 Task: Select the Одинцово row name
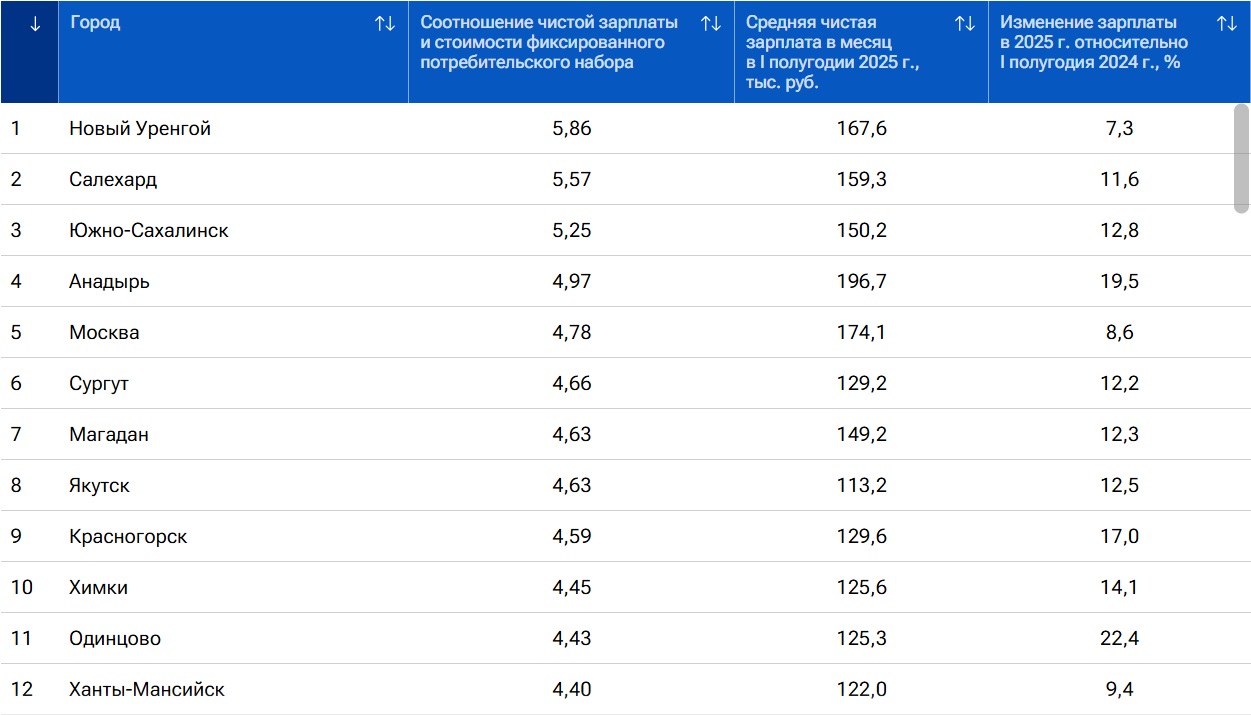coord(115,639)
